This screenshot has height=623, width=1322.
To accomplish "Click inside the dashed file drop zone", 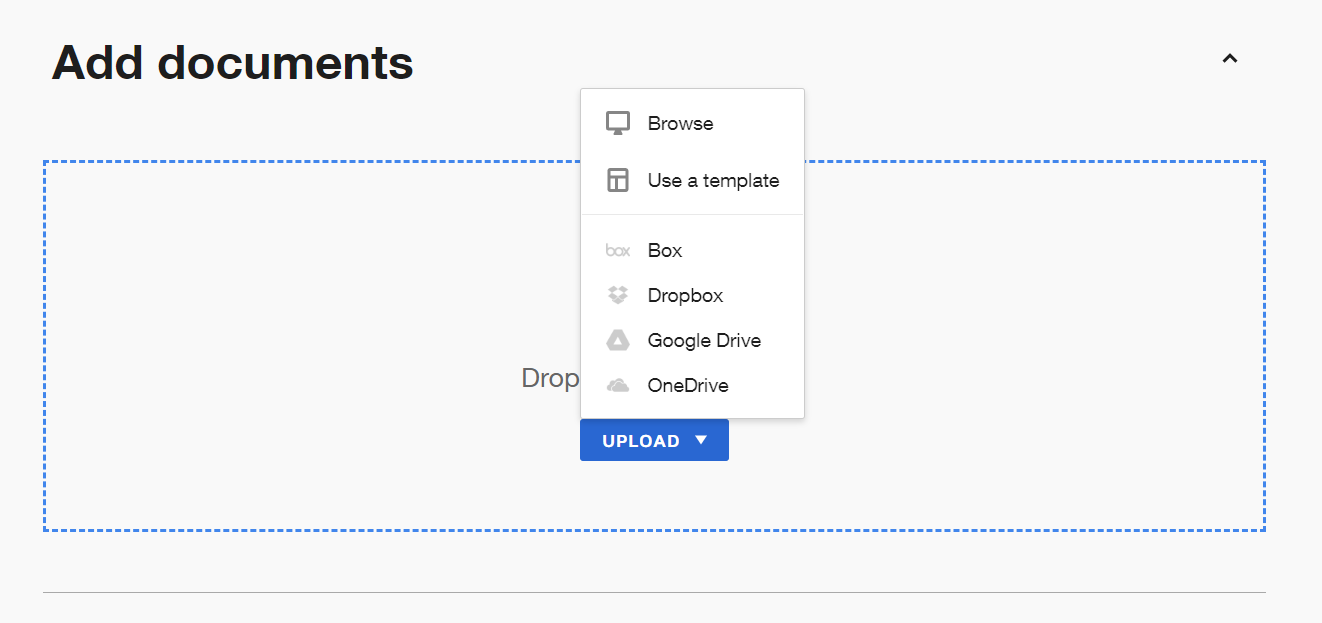I will (x=300, y=346).
